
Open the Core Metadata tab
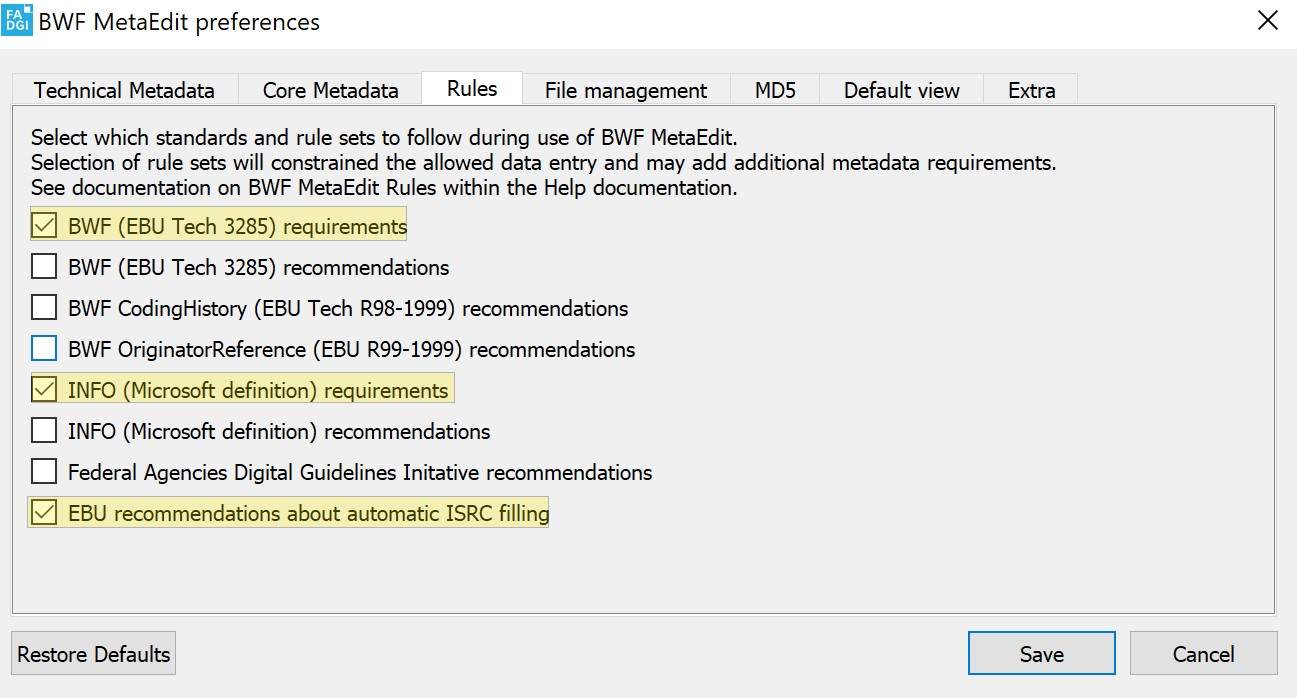coord(331,90)
